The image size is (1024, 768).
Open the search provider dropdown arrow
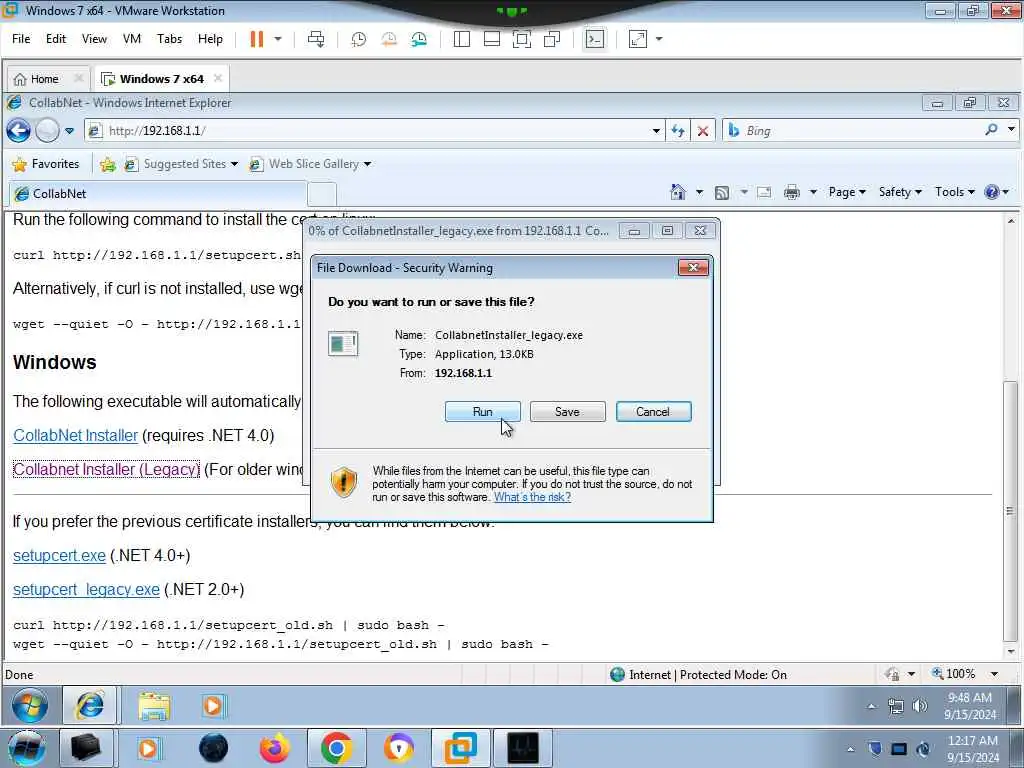coord(1011,130)
